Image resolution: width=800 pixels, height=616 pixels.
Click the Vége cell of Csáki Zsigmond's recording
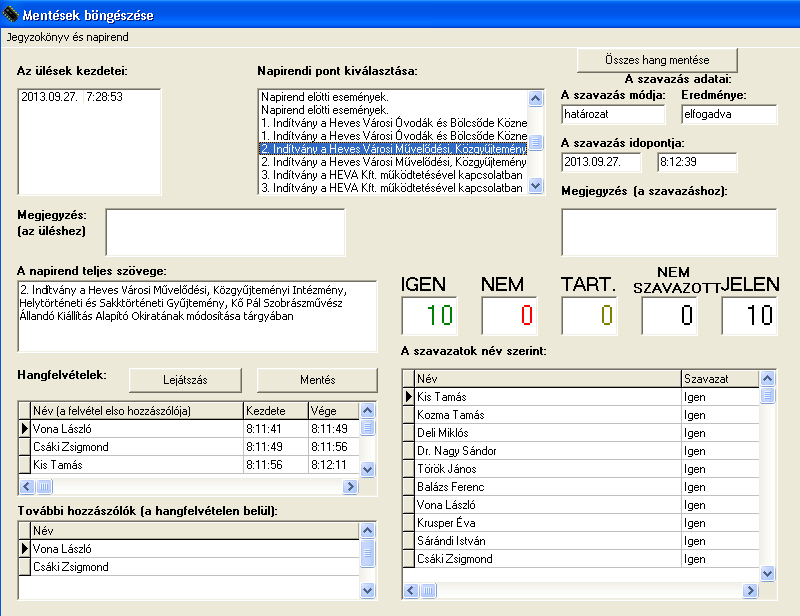(334, 447)
